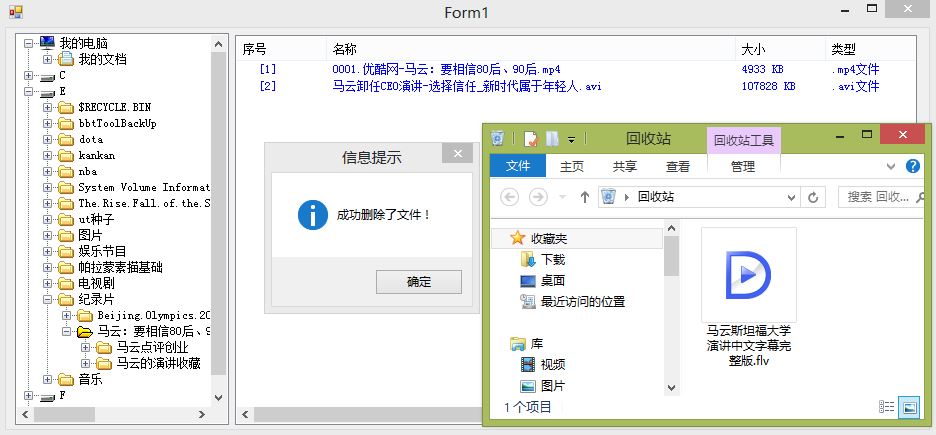The image size is (936, 435).
Task: Open the Recycle Bin help icon
Action: (x=913, y=166)
